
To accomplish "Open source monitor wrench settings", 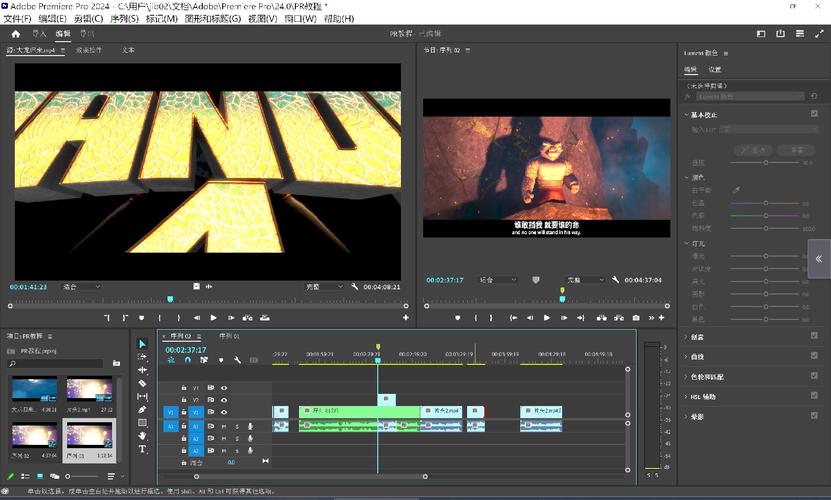I will [x=355, y=286].
